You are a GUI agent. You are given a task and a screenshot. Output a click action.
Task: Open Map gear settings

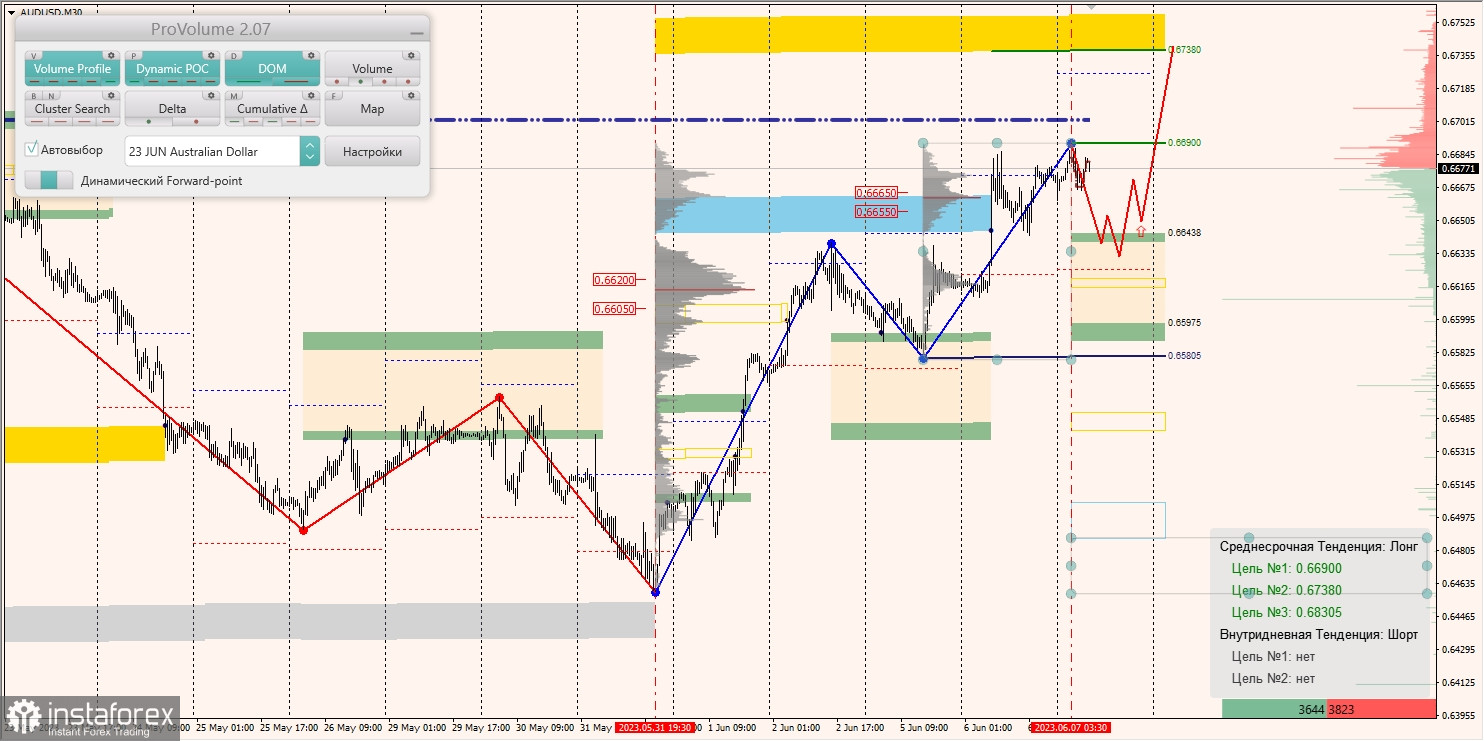click(411, 96)
